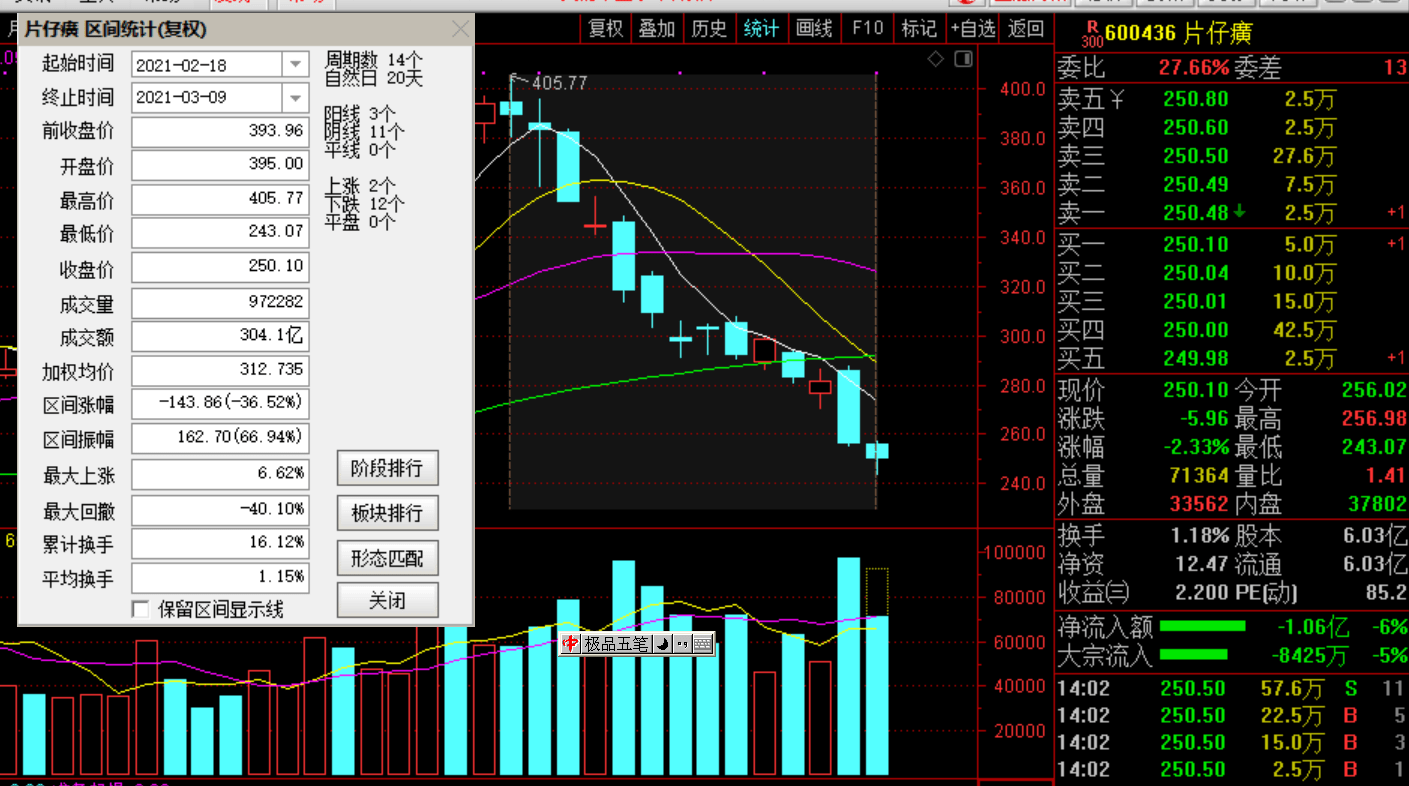Click the 最高价 field showing 405.77
Image resolution: width=1409 pixels, height=786 pixels.
220,200
